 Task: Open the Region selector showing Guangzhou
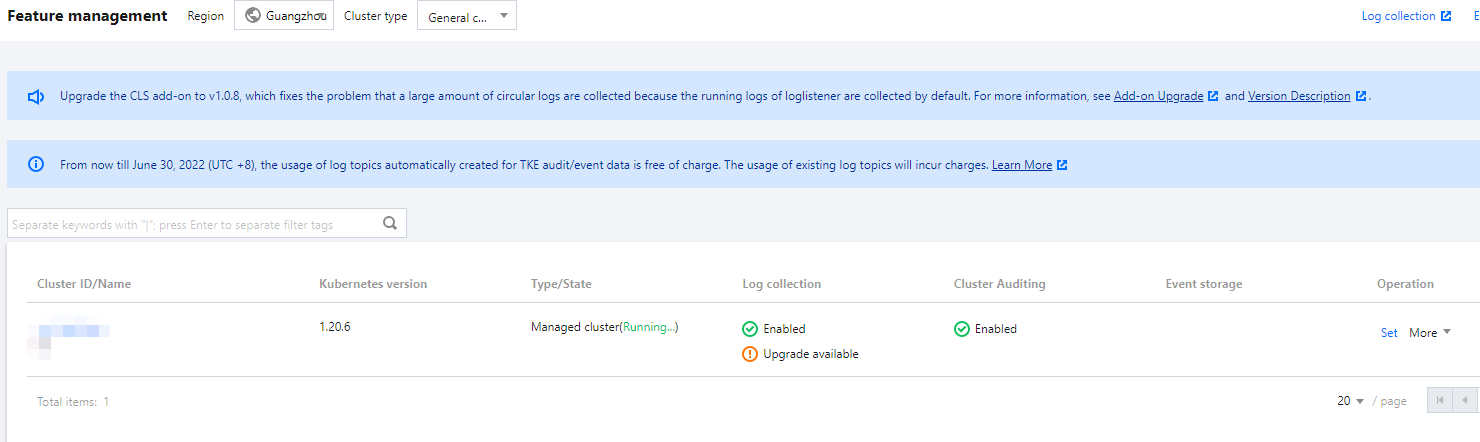pos(284,16)
